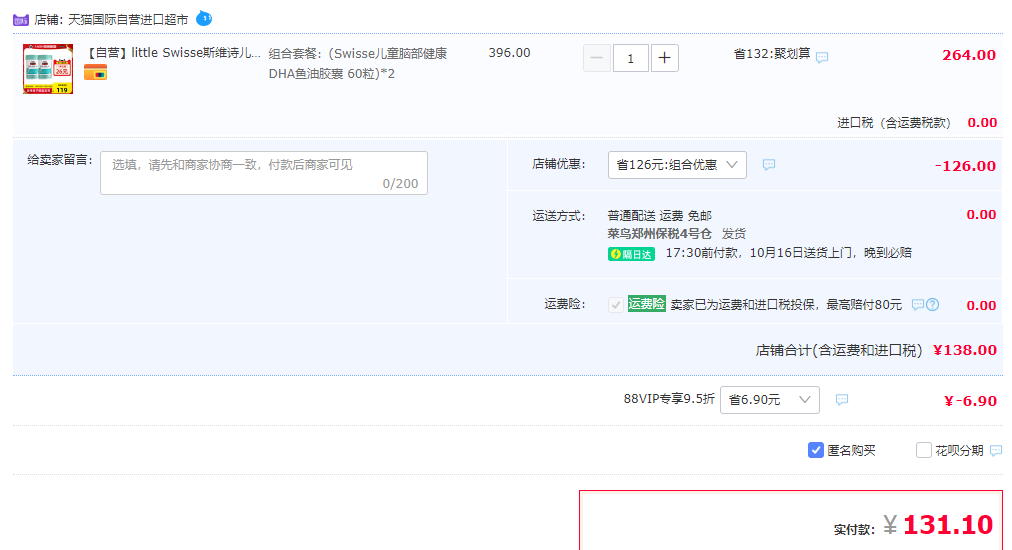Click the 隔日达 delivery badge
1012x550 pixels.
(x=631, y=254)
